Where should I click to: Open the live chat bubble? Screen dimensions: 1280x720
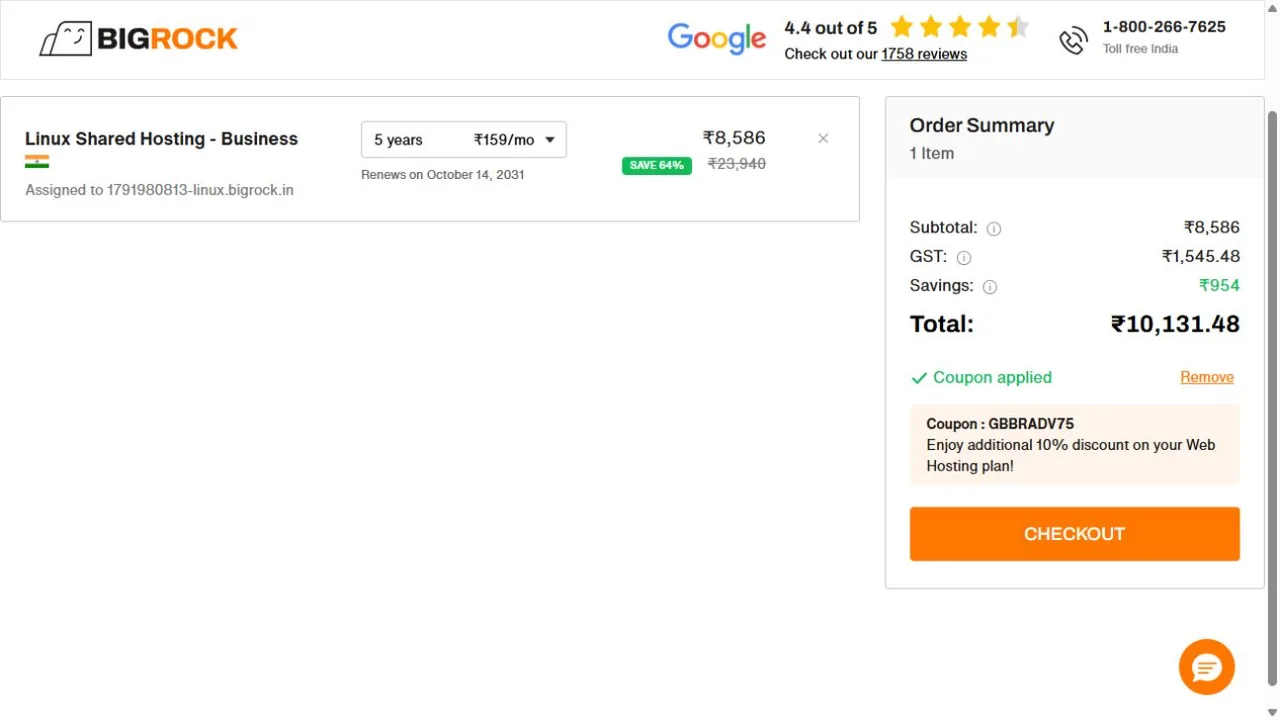(1207, 667)
